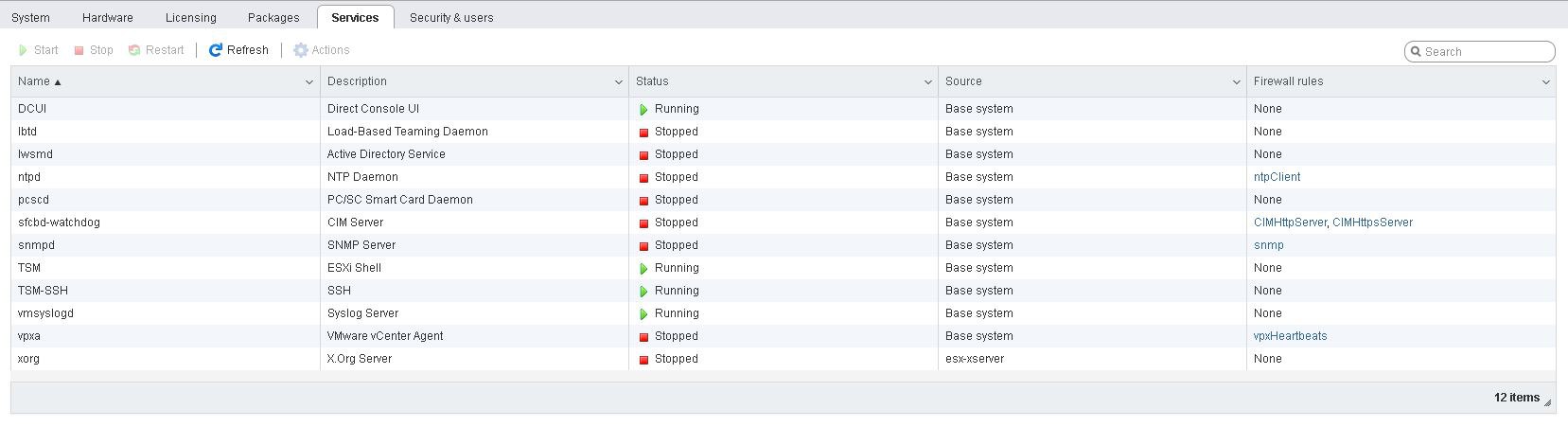Open Source column dropdown arrow
This screenshot has height=445, width=1568.
point(1236,82)
